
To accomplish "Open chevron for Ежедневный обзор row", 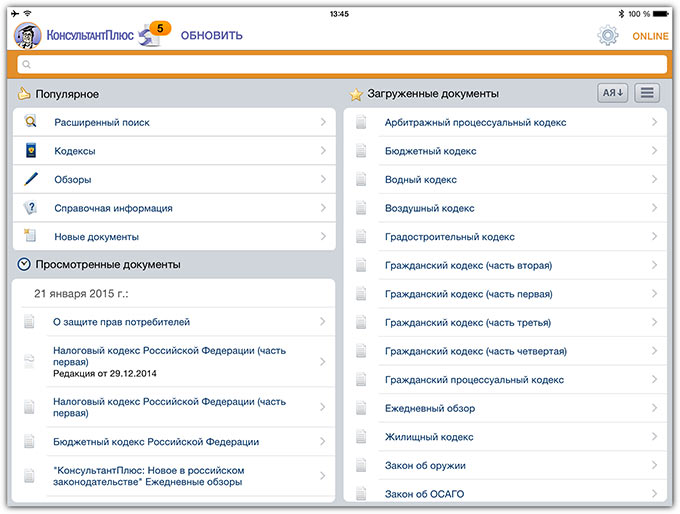I will pos(654,408).
